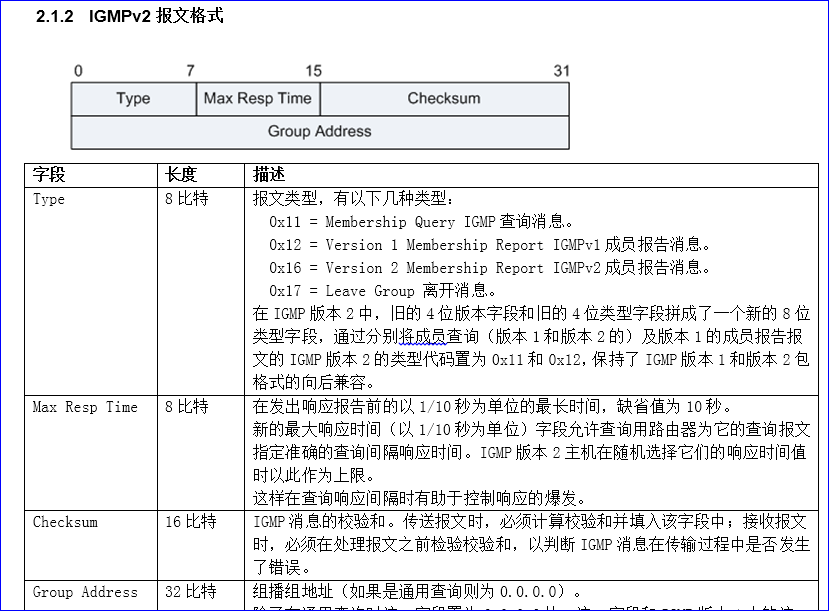This screenshot has height=611, width=829.
Task: Click the 0x16 Version 2 Membership Report line
Action: 490,268
